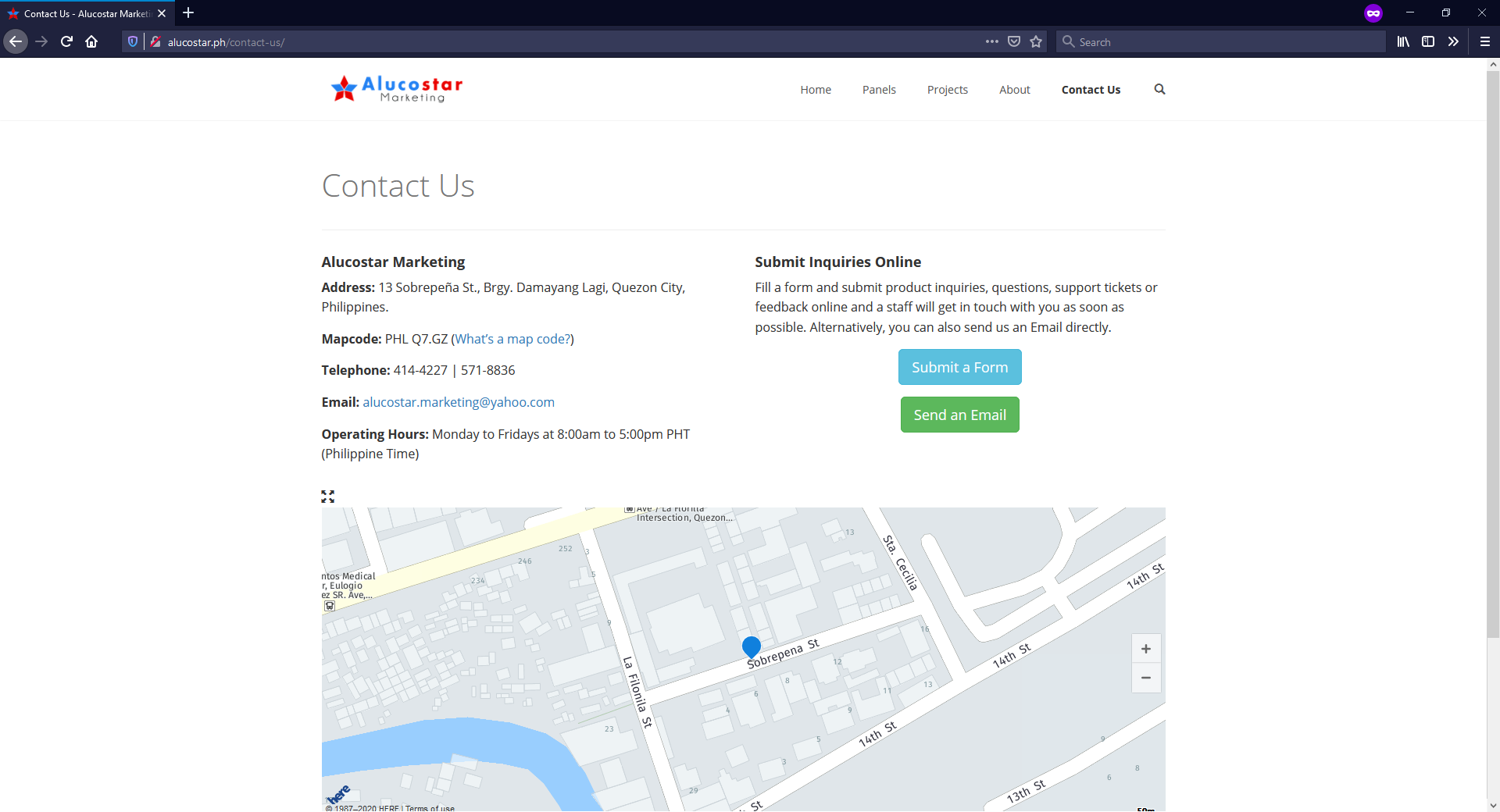Expand more tools overflow chevron

pyautogui.click(x=1453, y=42)
